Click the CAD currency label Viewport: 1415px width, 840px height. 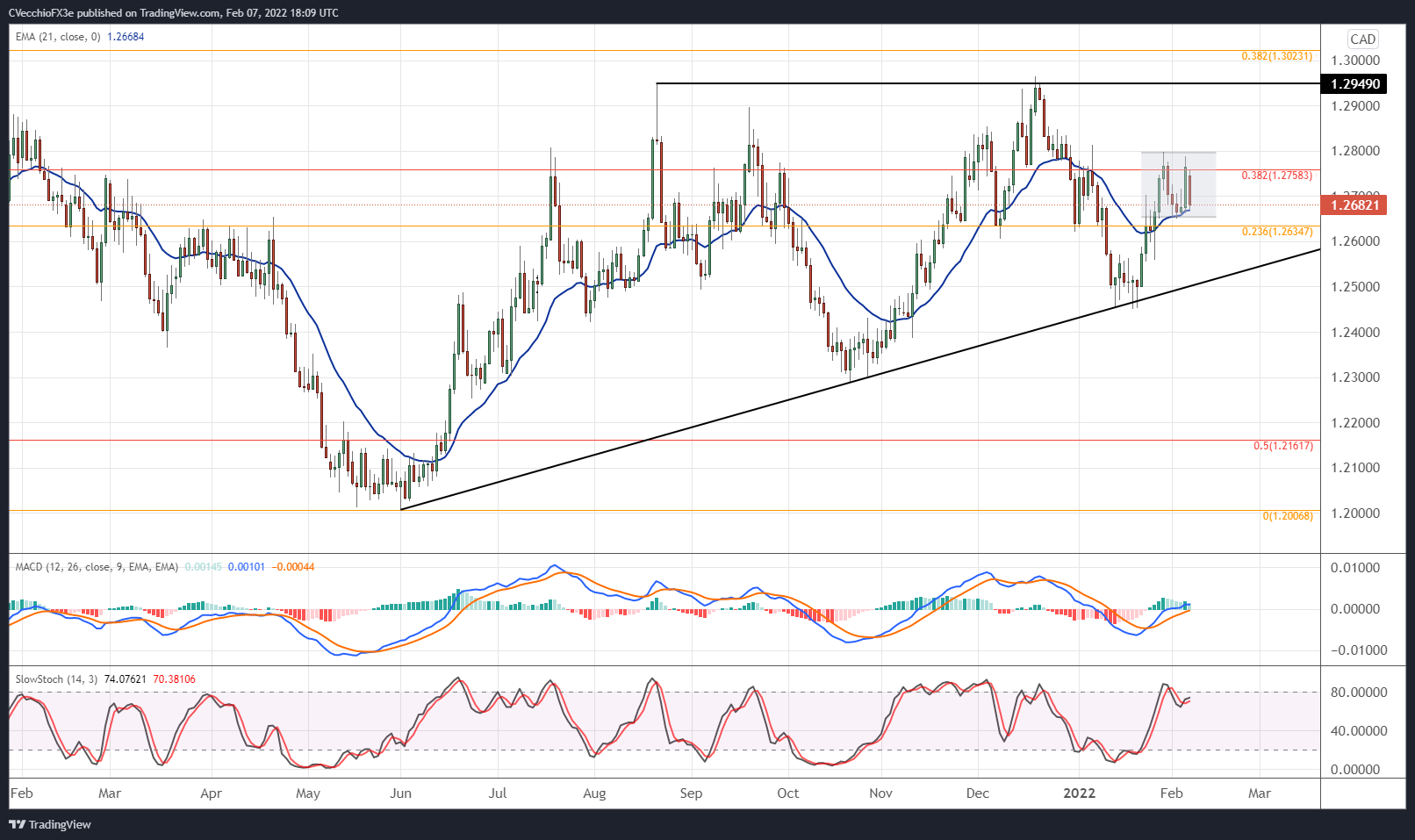pyautogui.click(x=1362, y=39)
